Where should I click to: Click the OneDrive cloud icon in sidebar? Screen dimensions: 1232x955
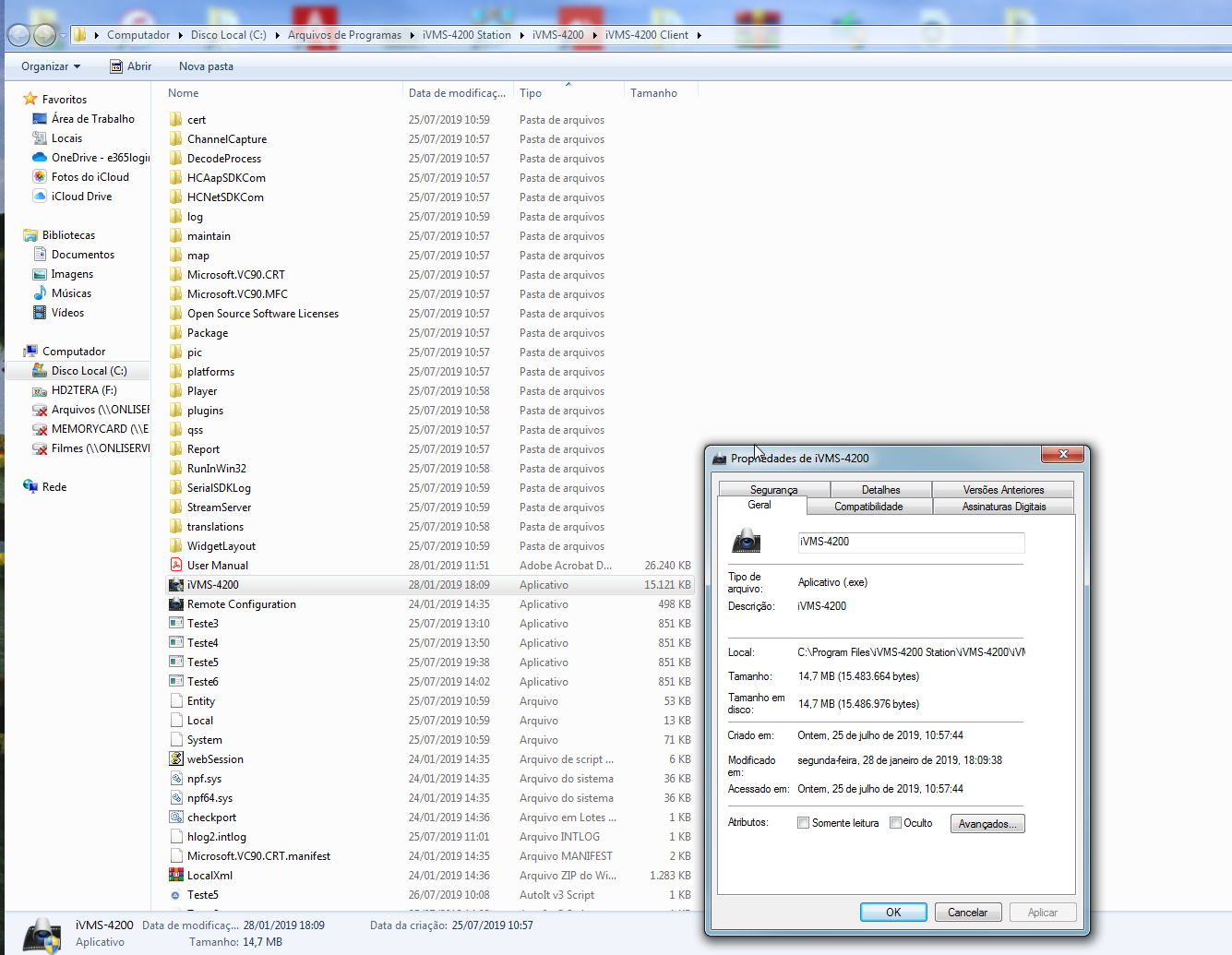[x=40, y=158]
